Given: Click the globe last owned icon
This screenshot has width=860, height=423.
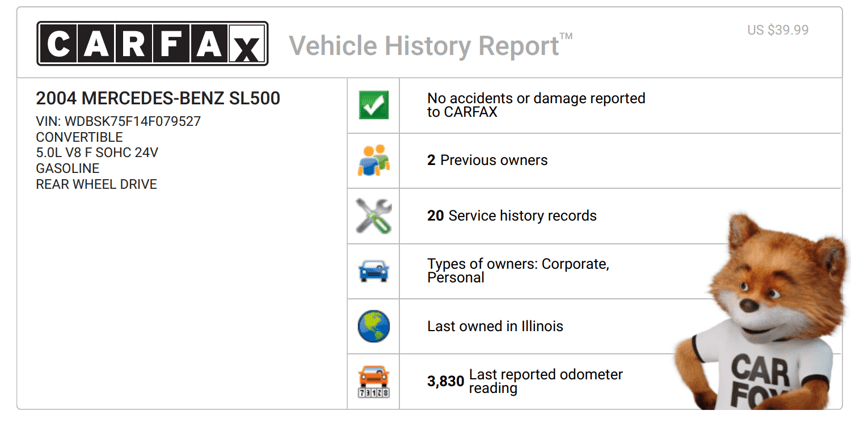Looking at the screenshot, I should 373,326.
